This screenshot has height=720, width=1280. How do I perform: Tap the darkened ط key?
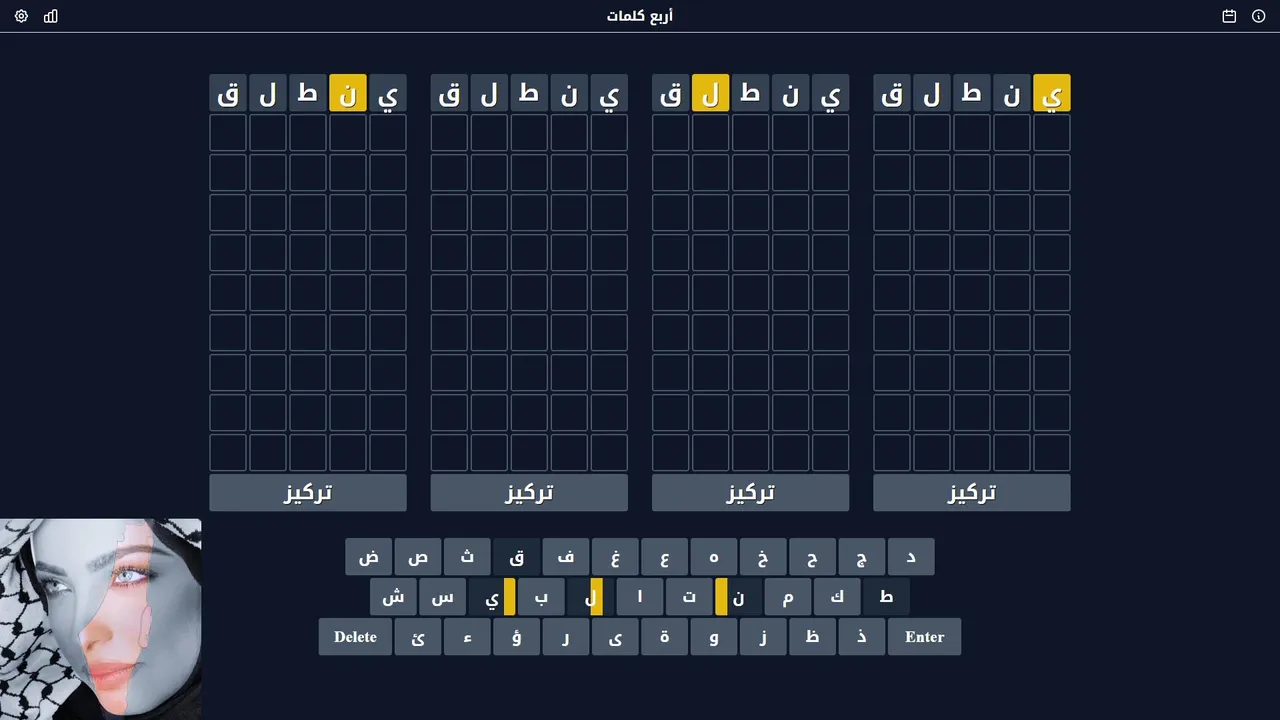(x=886, y=597)
